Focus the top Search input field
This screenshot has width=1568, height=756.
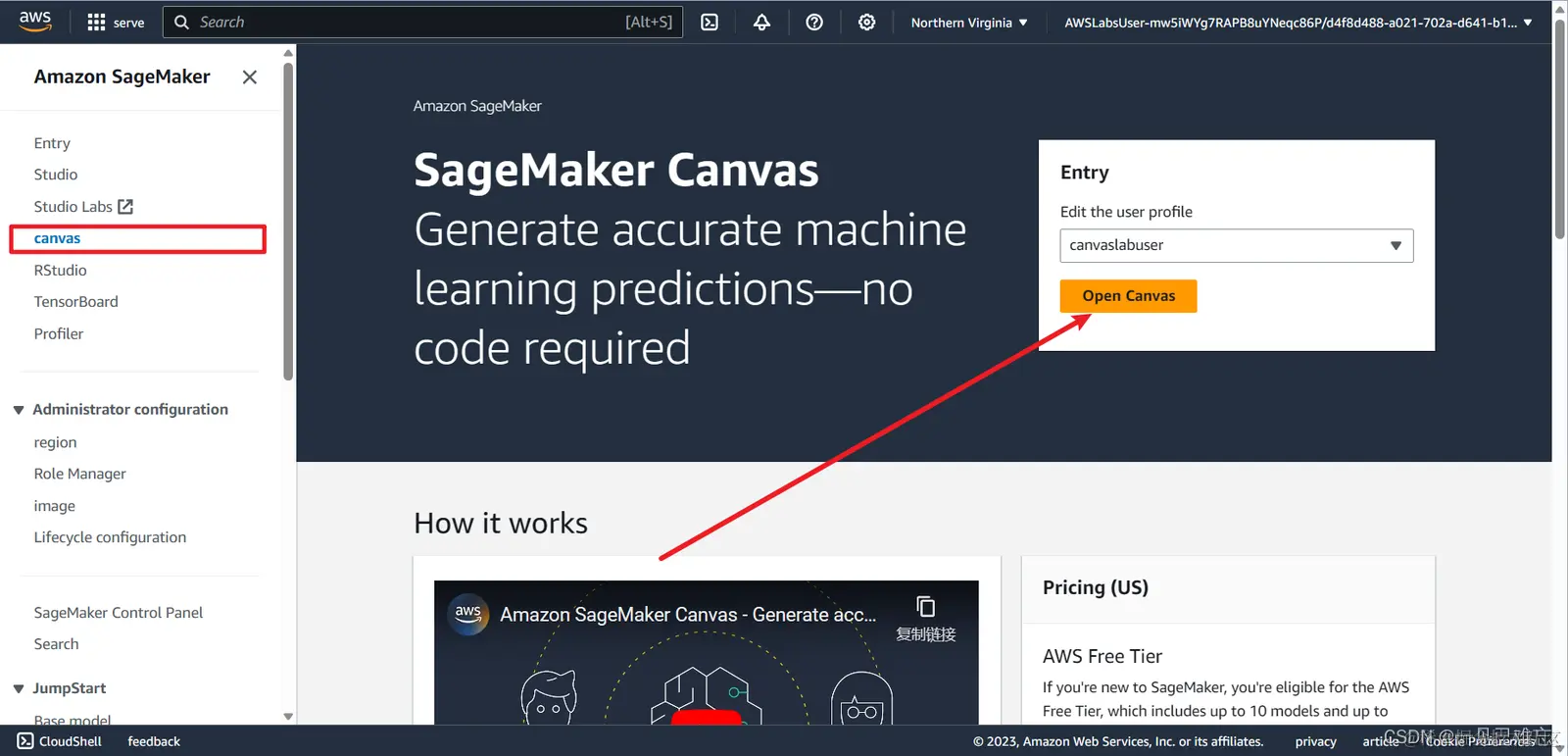tap(422, 23)
